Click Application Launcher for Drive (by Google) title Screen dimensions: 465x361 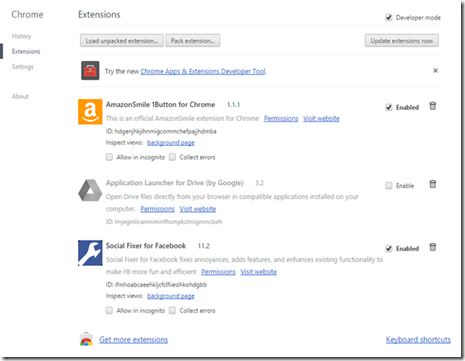(x=175, y=183)
